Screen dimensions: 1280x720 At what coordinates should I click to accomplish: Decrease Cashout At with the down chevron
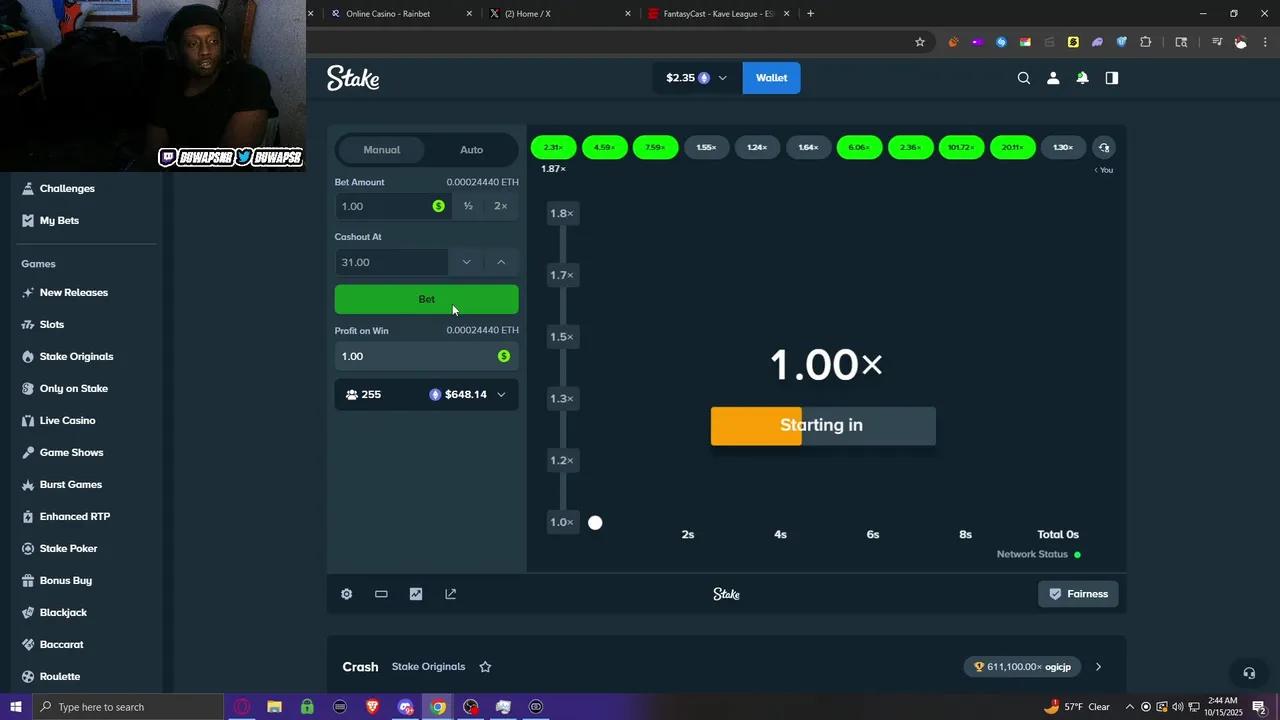pyautogui.click(x=466, y=262)
